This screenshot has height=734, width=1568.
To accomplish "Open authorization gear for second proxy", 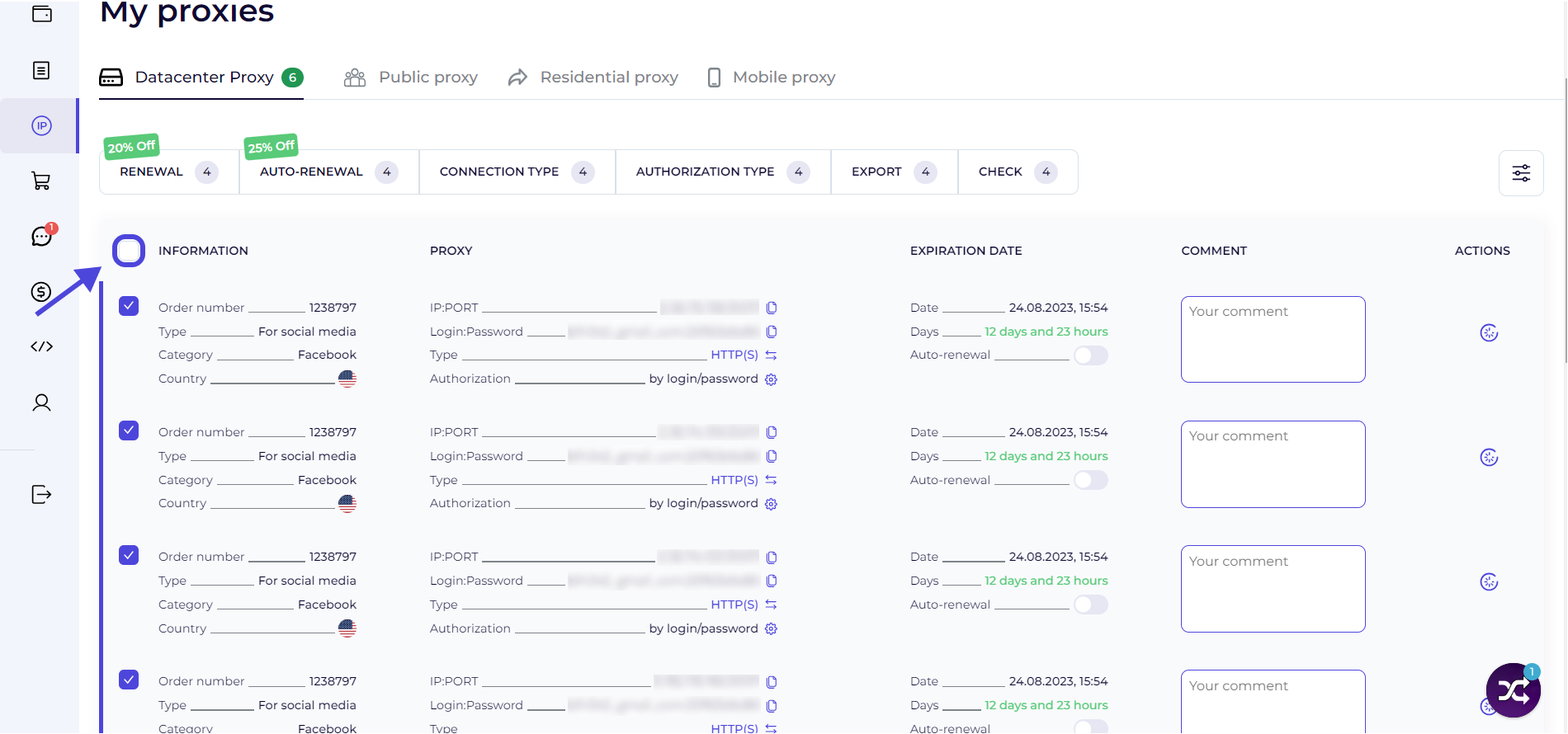I will 771,504.
